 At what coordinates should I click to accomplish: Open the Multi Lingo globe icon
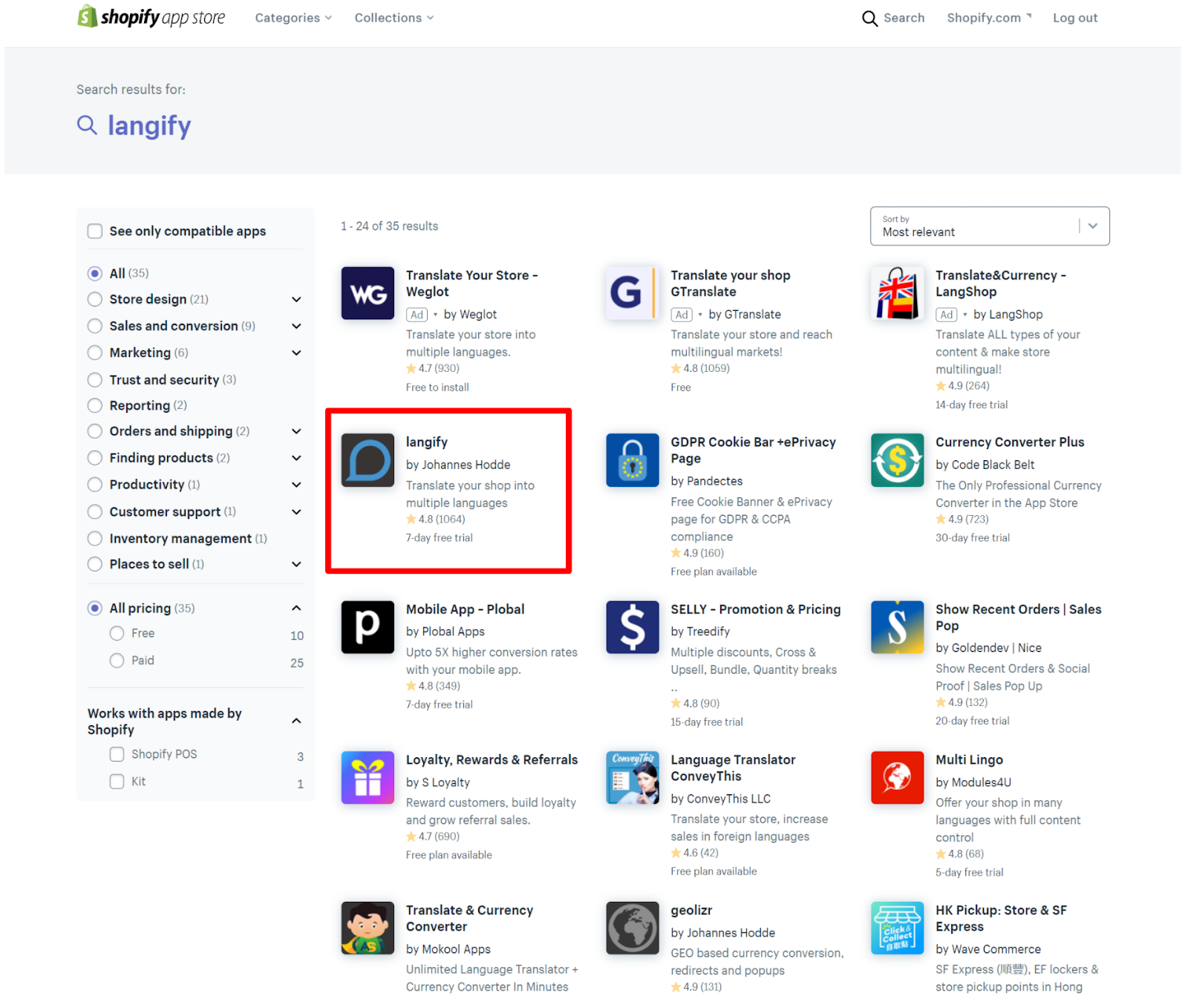(x=898, y=778)
